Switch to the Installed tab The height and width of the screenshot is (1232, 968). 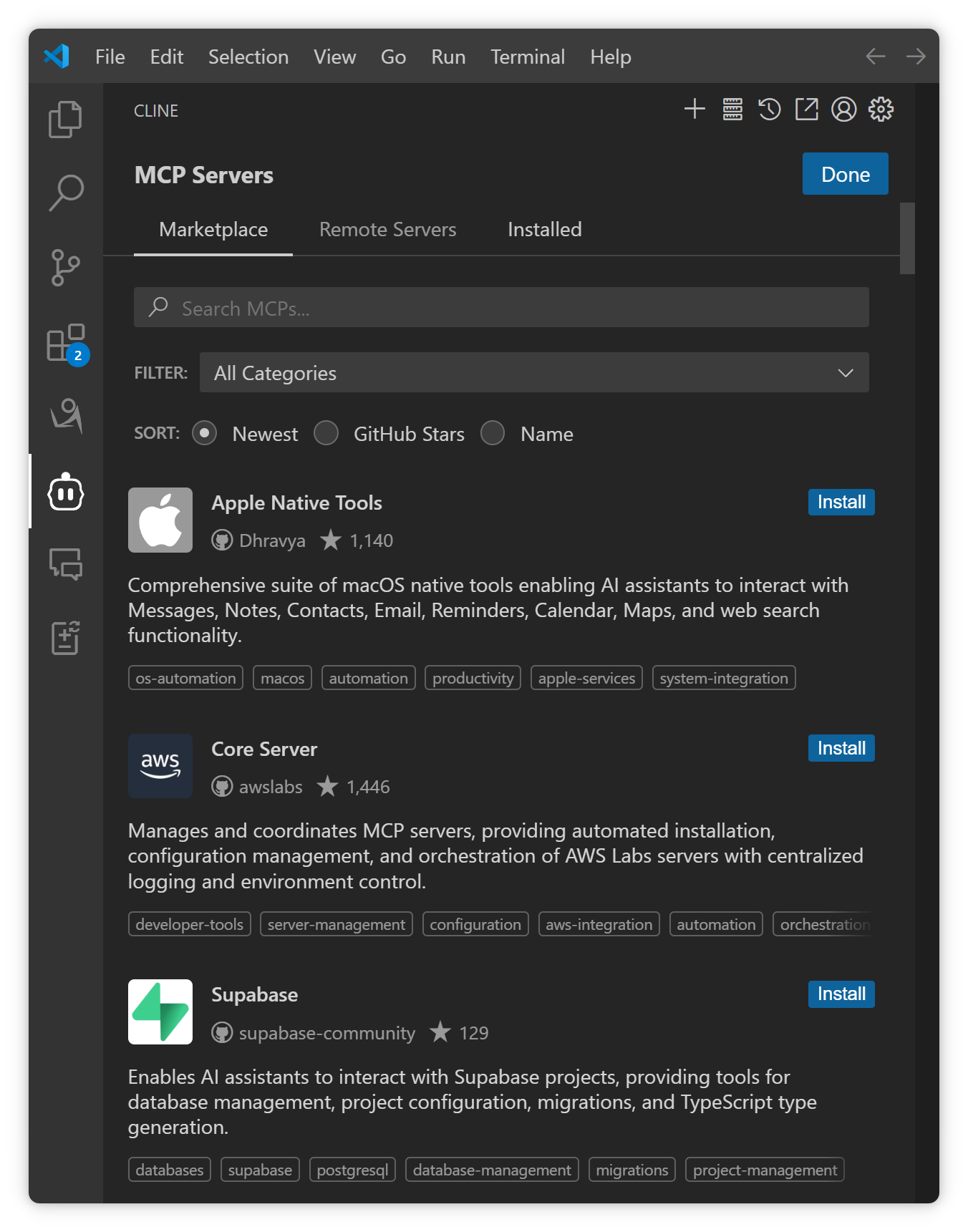pos(544,230)
